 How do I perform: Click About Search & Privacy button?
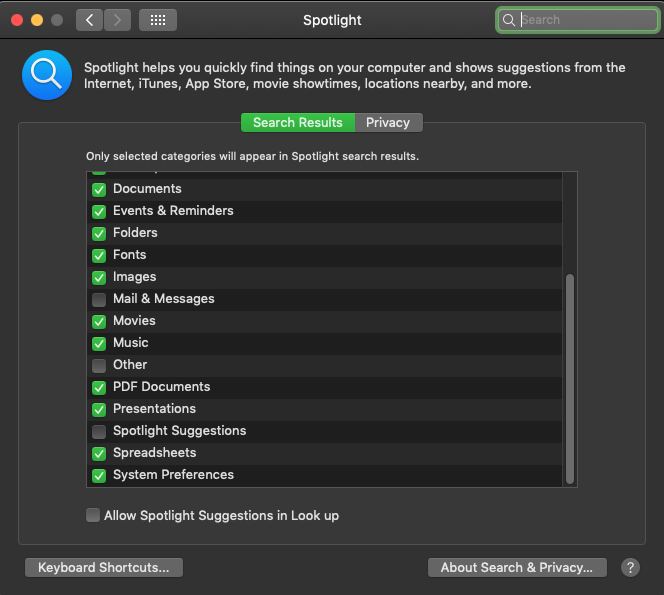[517, 567]
